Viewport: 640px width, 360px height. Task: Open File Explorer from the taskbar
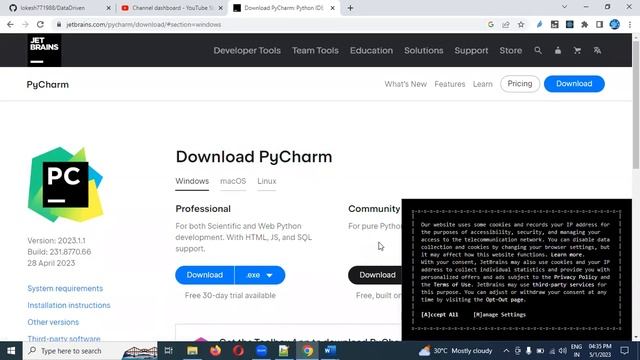click(x=192, y=351)
